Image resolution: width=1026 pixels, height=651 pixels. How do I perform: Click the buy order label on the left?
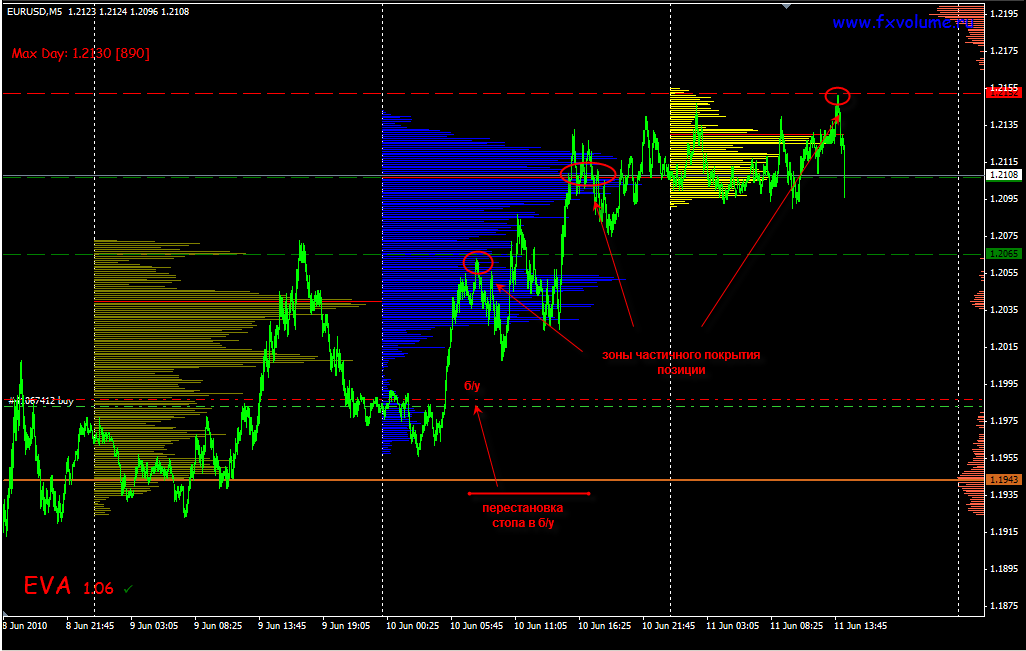pos(41,400)
